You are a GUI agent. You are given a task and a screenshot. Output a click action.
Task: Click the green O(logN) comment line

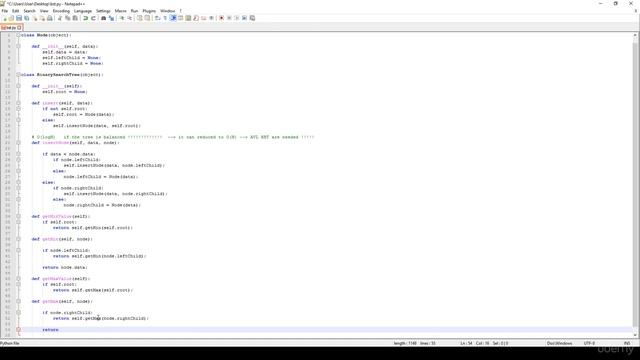point(173,137)
